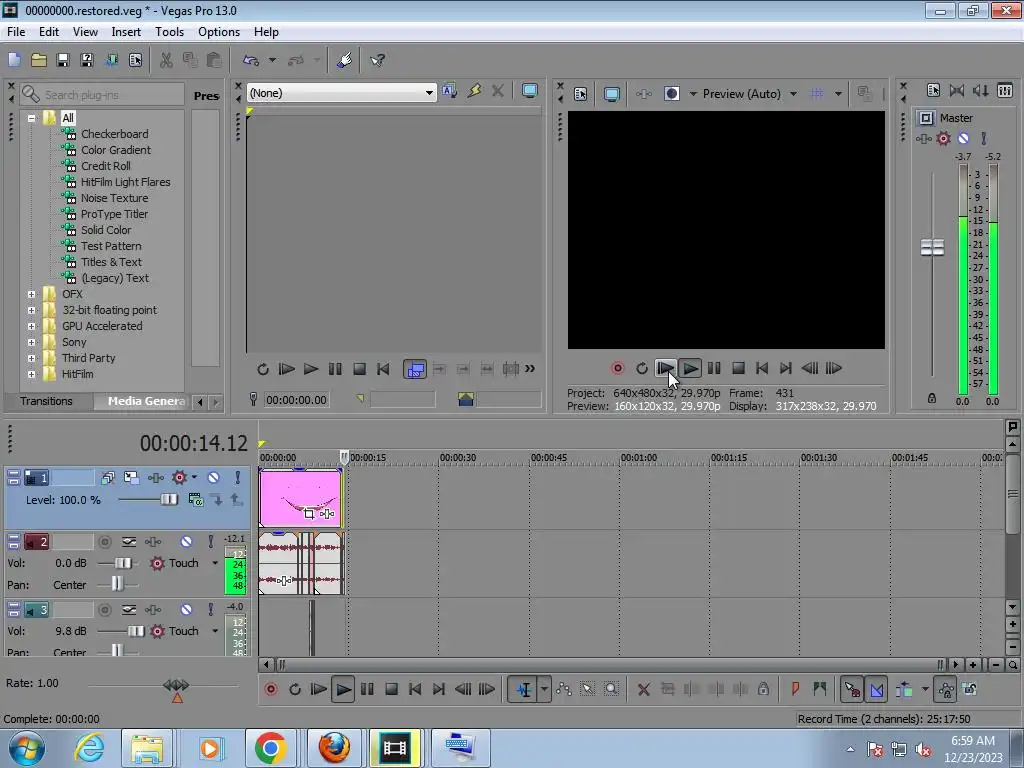Open the Insert menu

pyautogui.click(x=126, y=32)
